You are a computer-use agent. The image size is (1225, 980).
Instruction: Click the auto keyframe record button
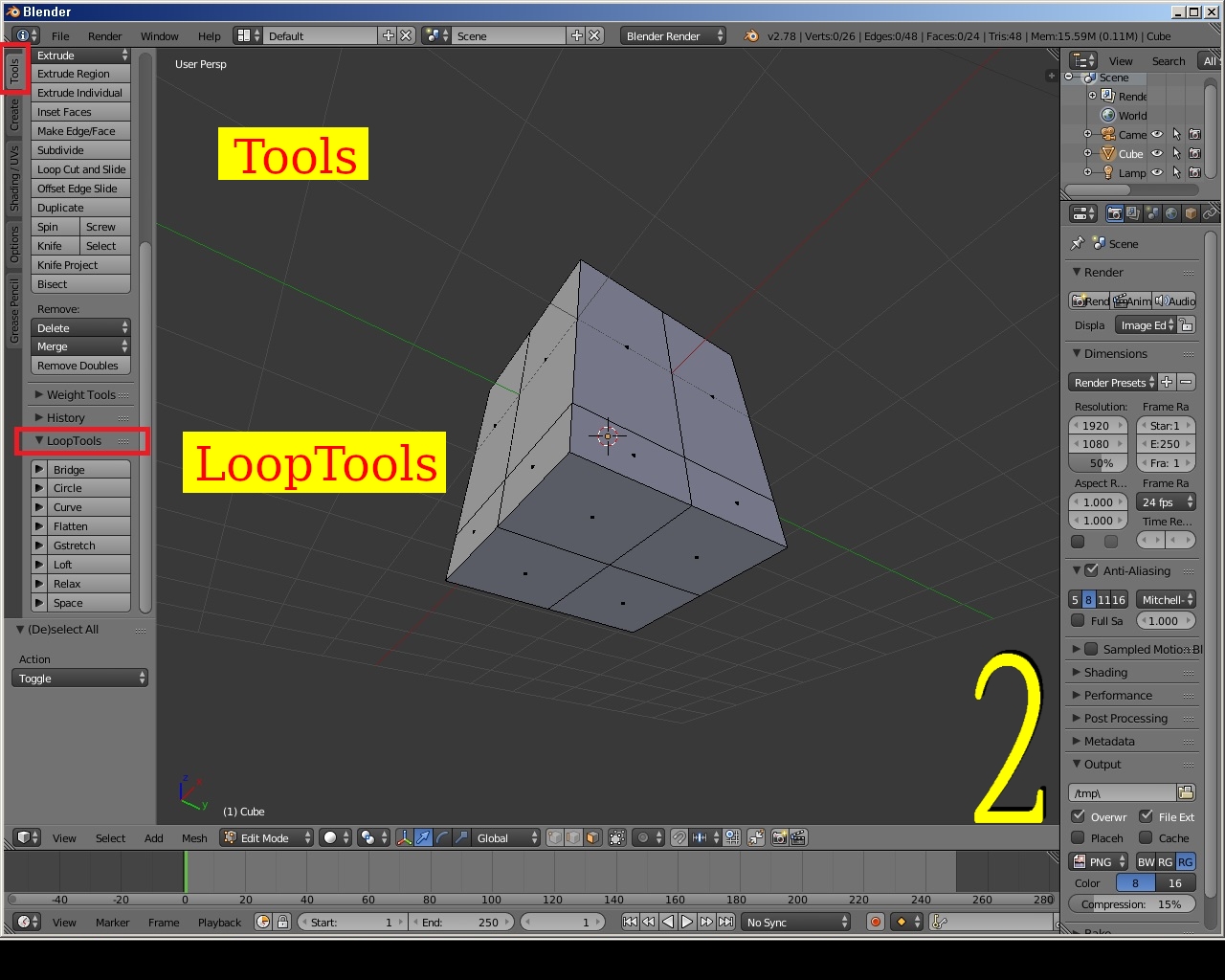pos(875,922)
